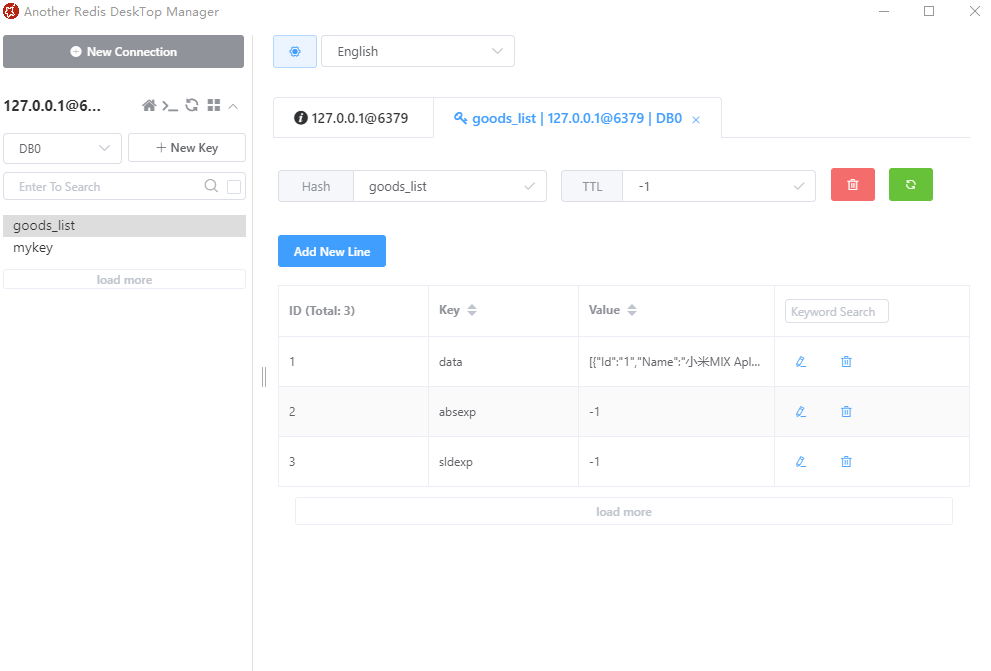
Task: Click the search magnifier icon
Action: 211,186
